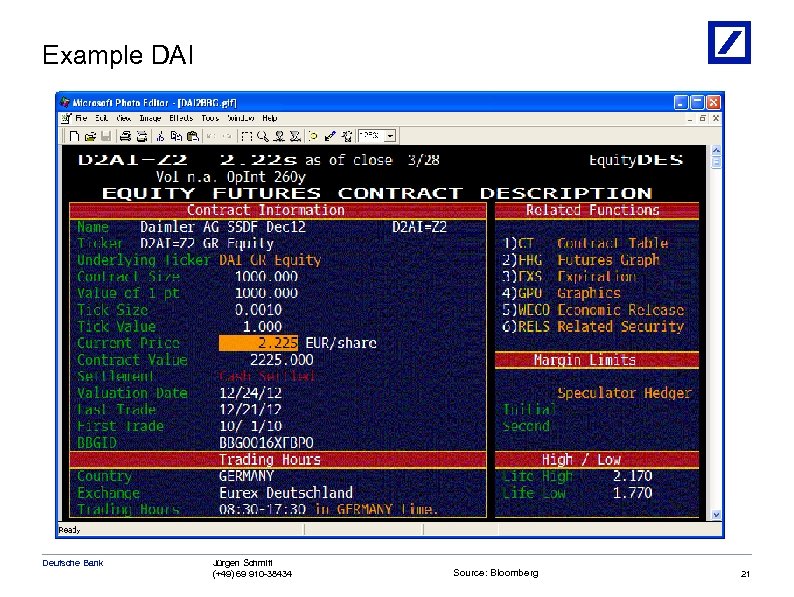Screen dimensions: 794x597
Task: Minimize the inner document window
Action: [x=690, y=118]
